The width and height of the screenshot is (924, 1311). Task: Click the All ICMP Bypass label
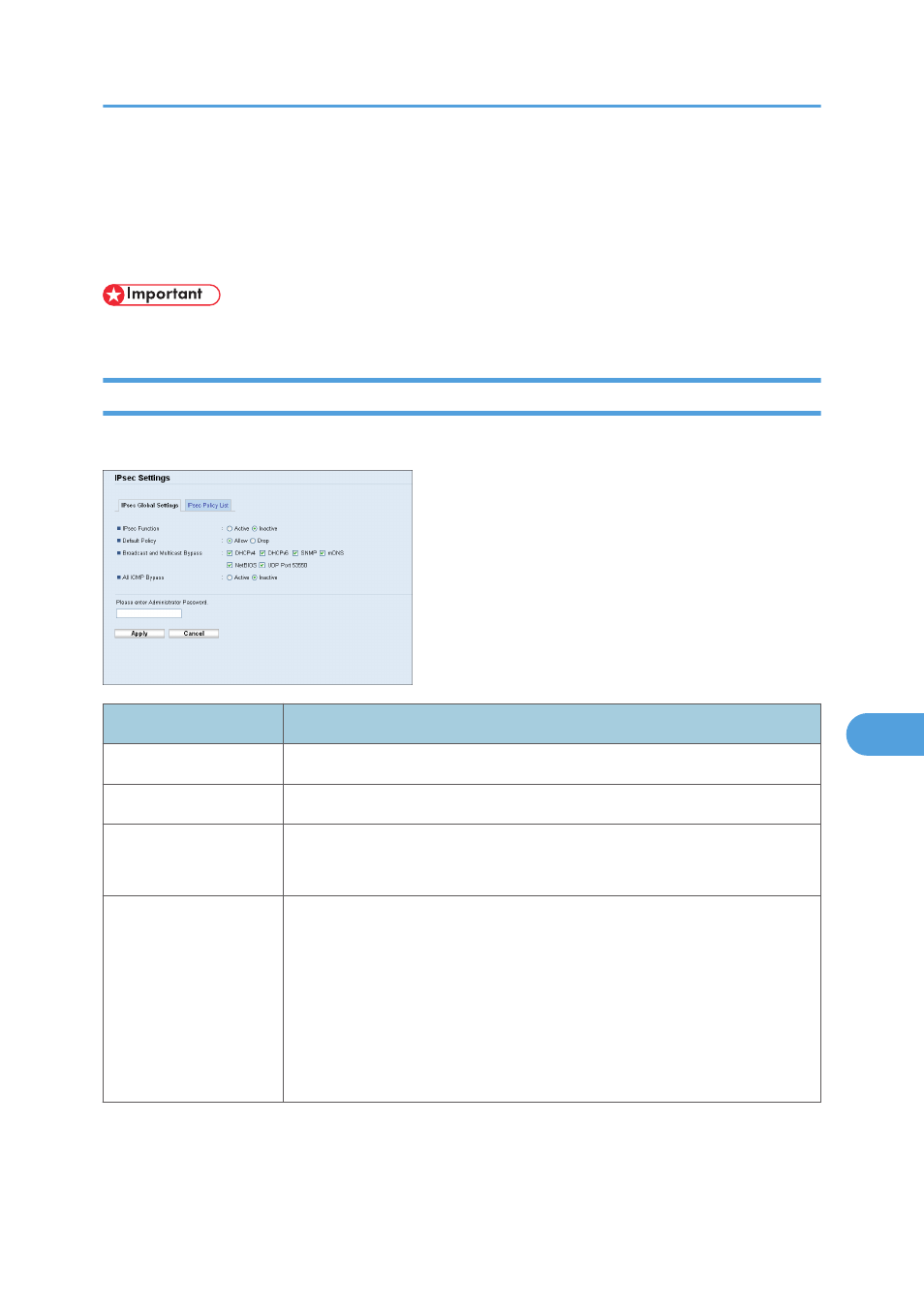coord(143,577)
